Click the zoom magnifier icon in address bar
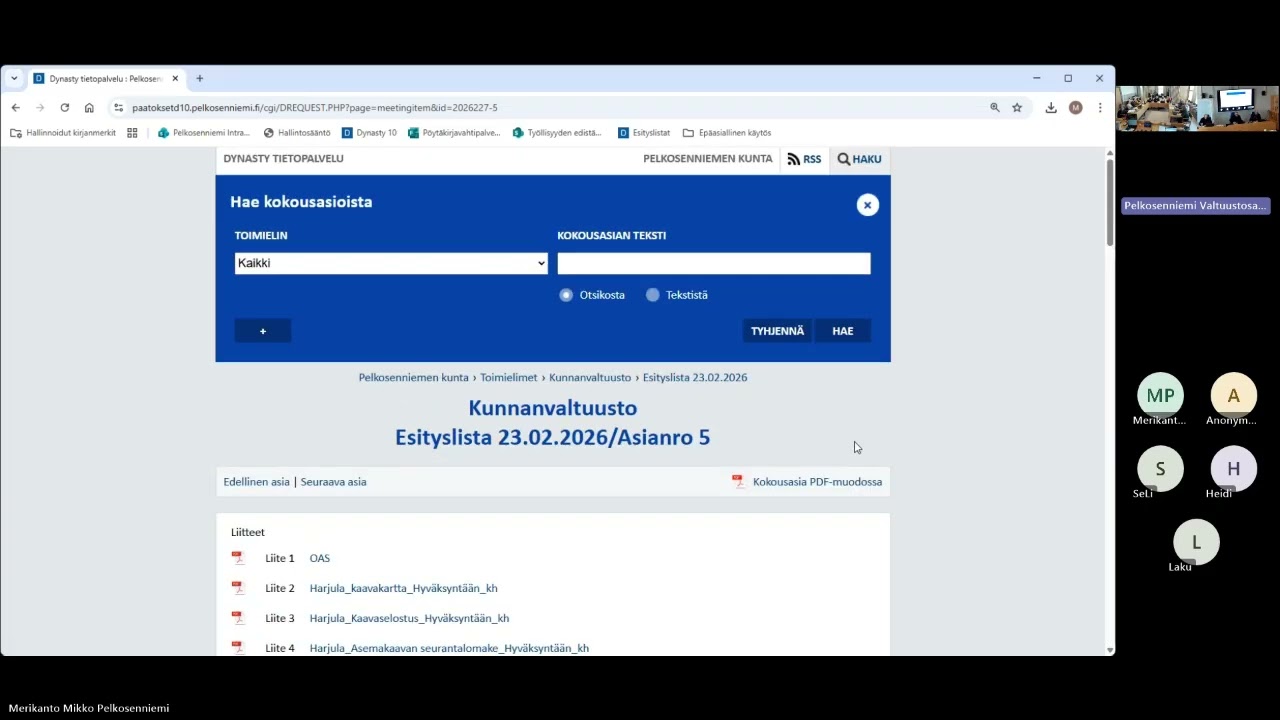 [x=995, y=108]
